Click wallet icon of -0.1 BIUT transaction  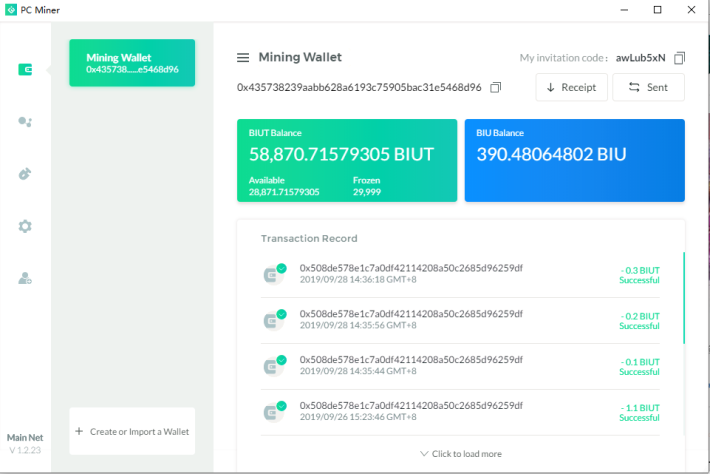(274, 365)
